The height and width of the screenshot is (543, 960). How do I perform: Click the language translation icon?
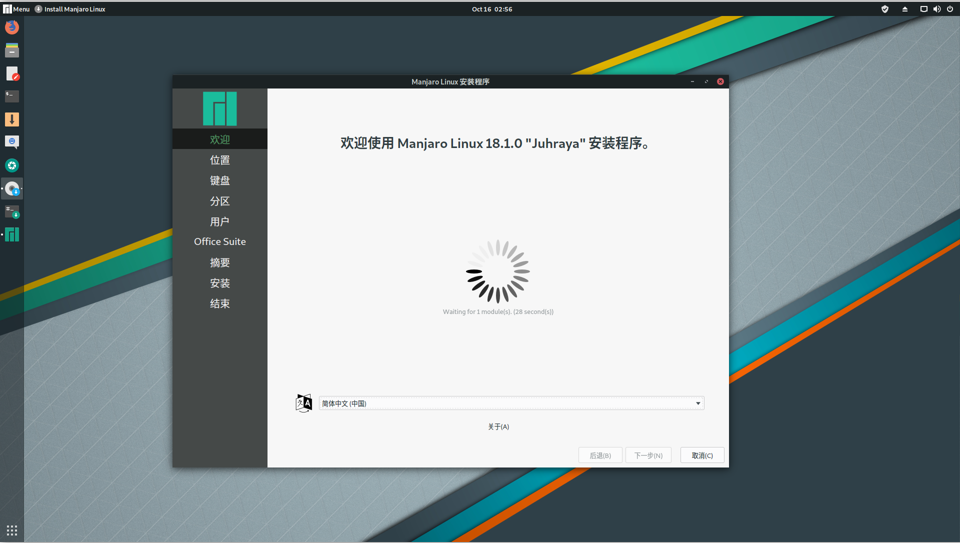coord(304,403)
